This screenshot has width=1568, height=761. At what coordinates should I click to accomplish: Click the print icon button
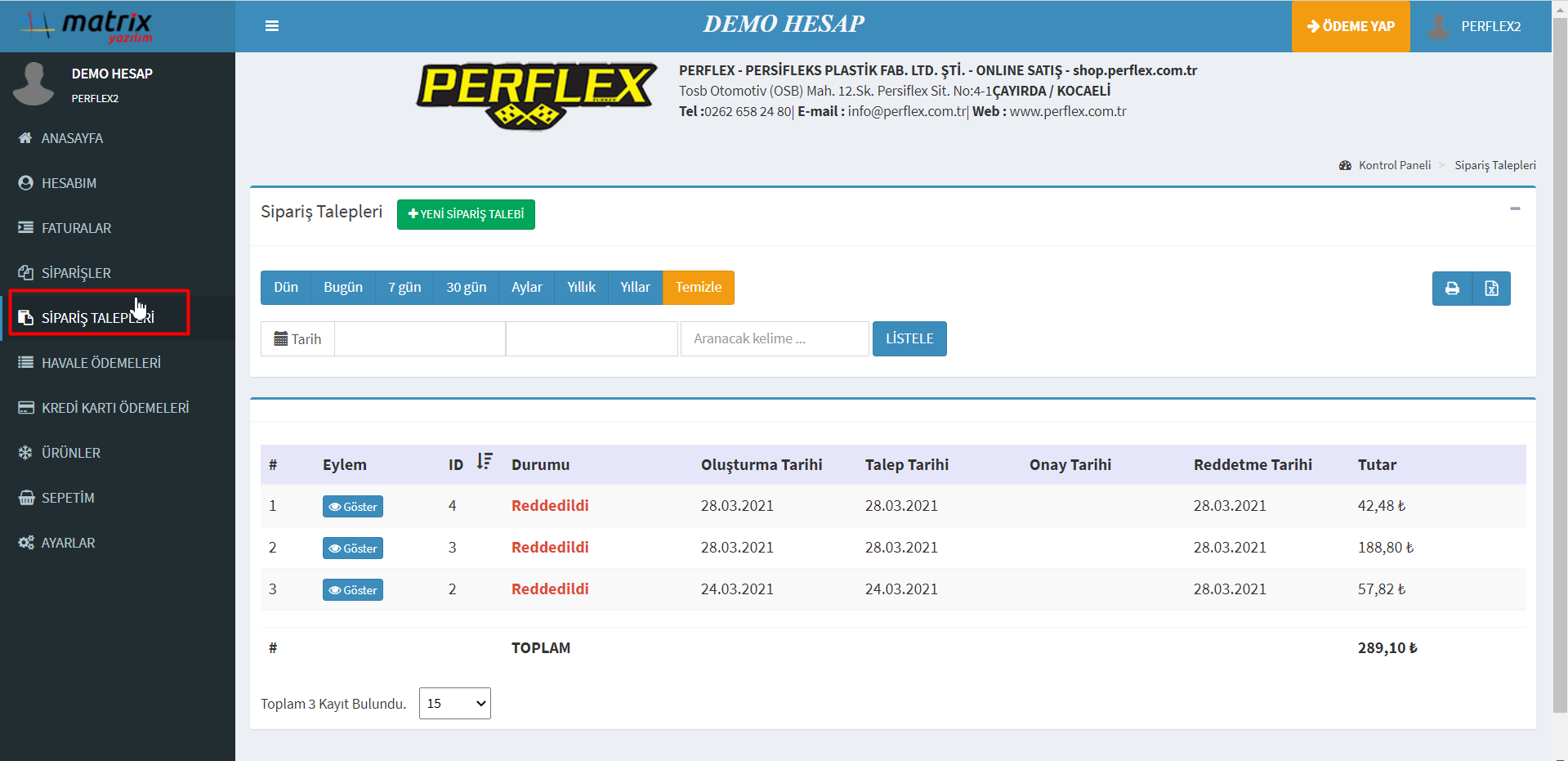(1452, 289)
